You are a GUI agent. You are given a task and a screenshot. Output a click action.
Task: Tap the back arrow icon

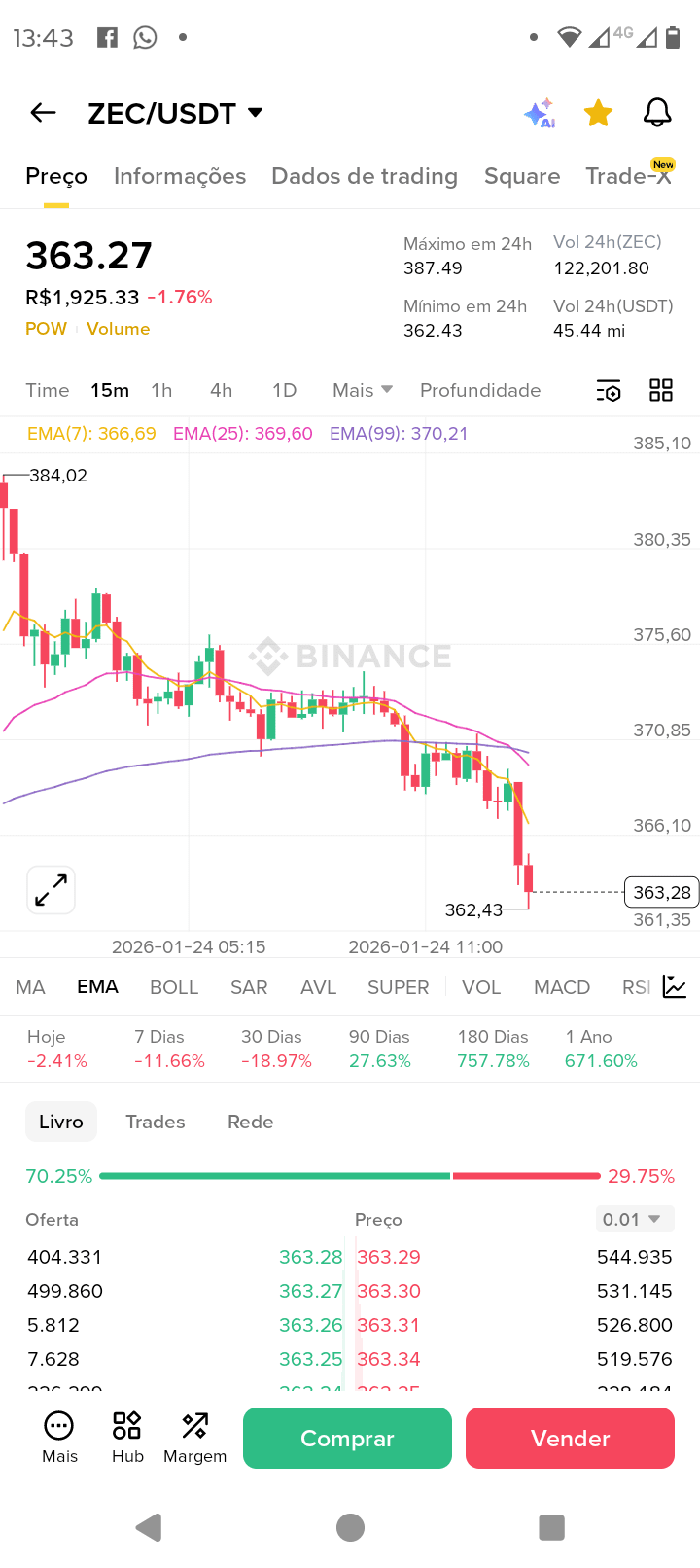pyautogui.click(x=43, y=113)
